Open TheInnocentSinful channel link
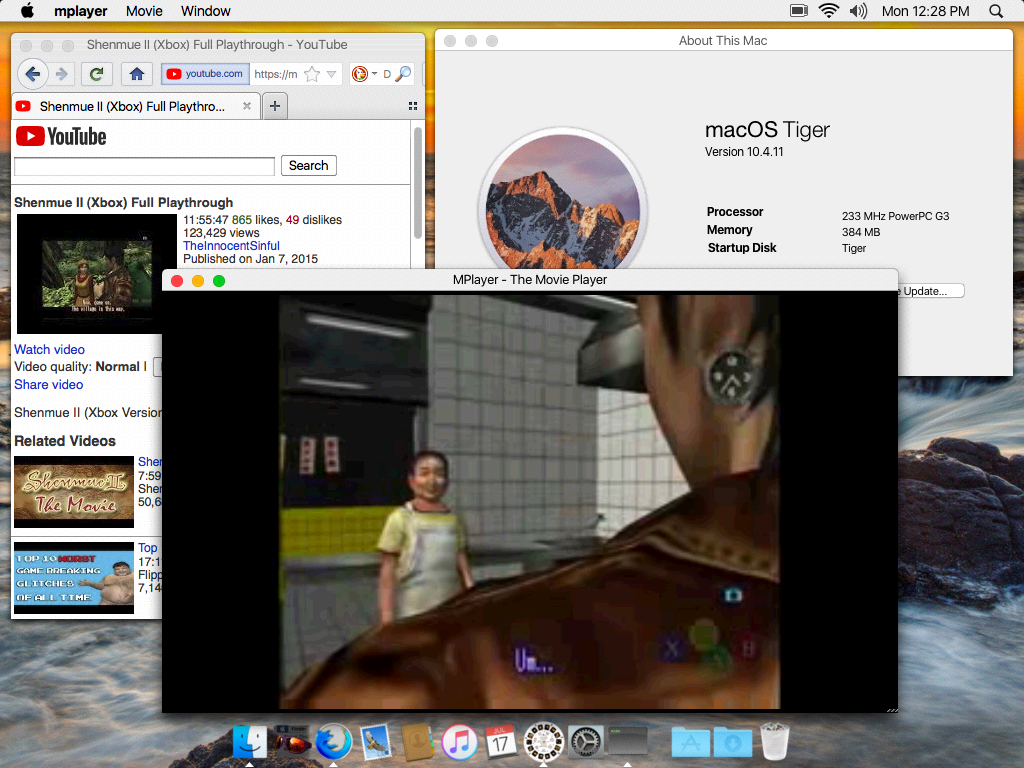The width and height of the screenshot is (1024, 768). 231,246
